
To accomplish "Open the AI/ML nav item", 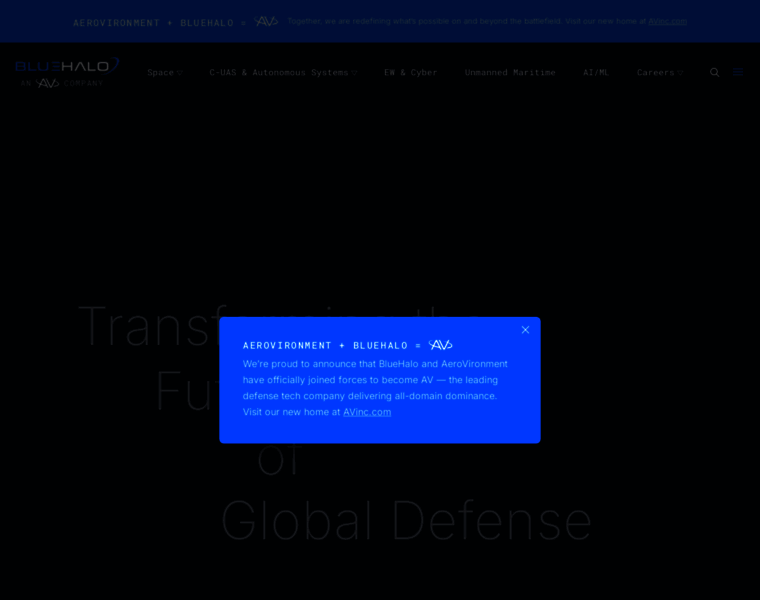I will pyautogui.click(x=596, y=73).
